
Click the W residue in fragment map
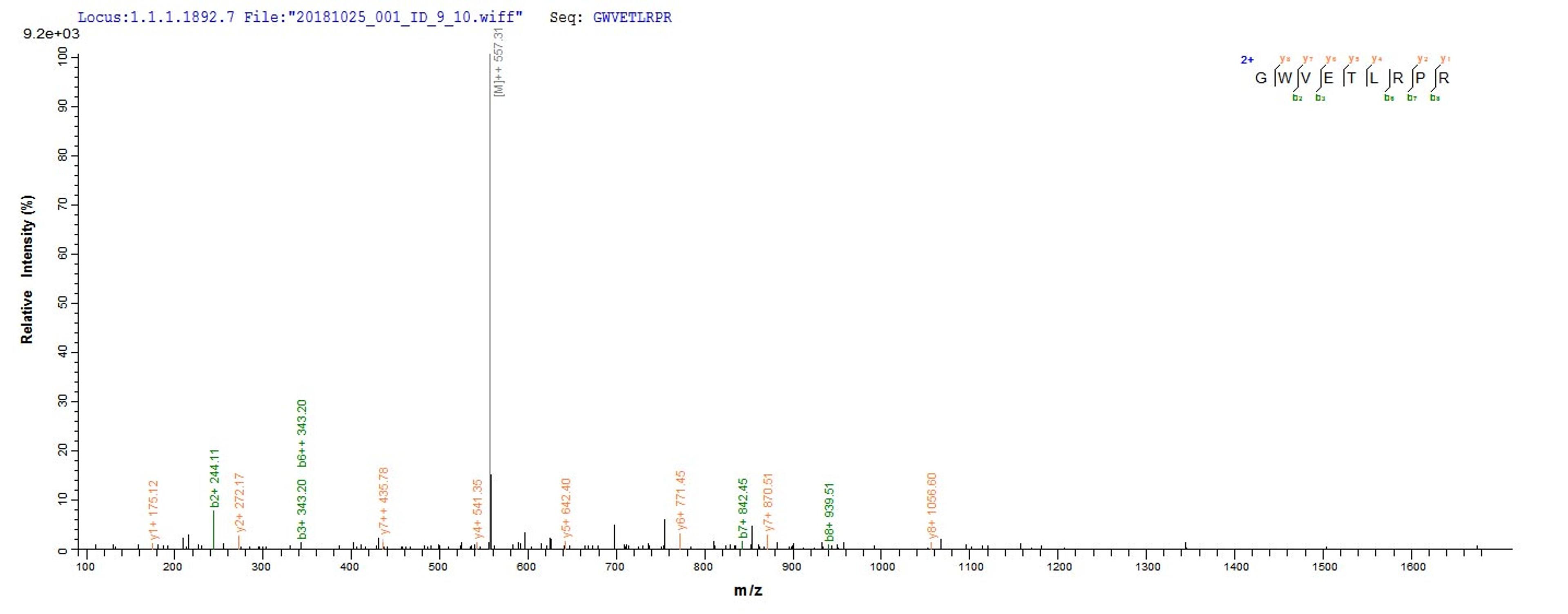(1284, 78)
